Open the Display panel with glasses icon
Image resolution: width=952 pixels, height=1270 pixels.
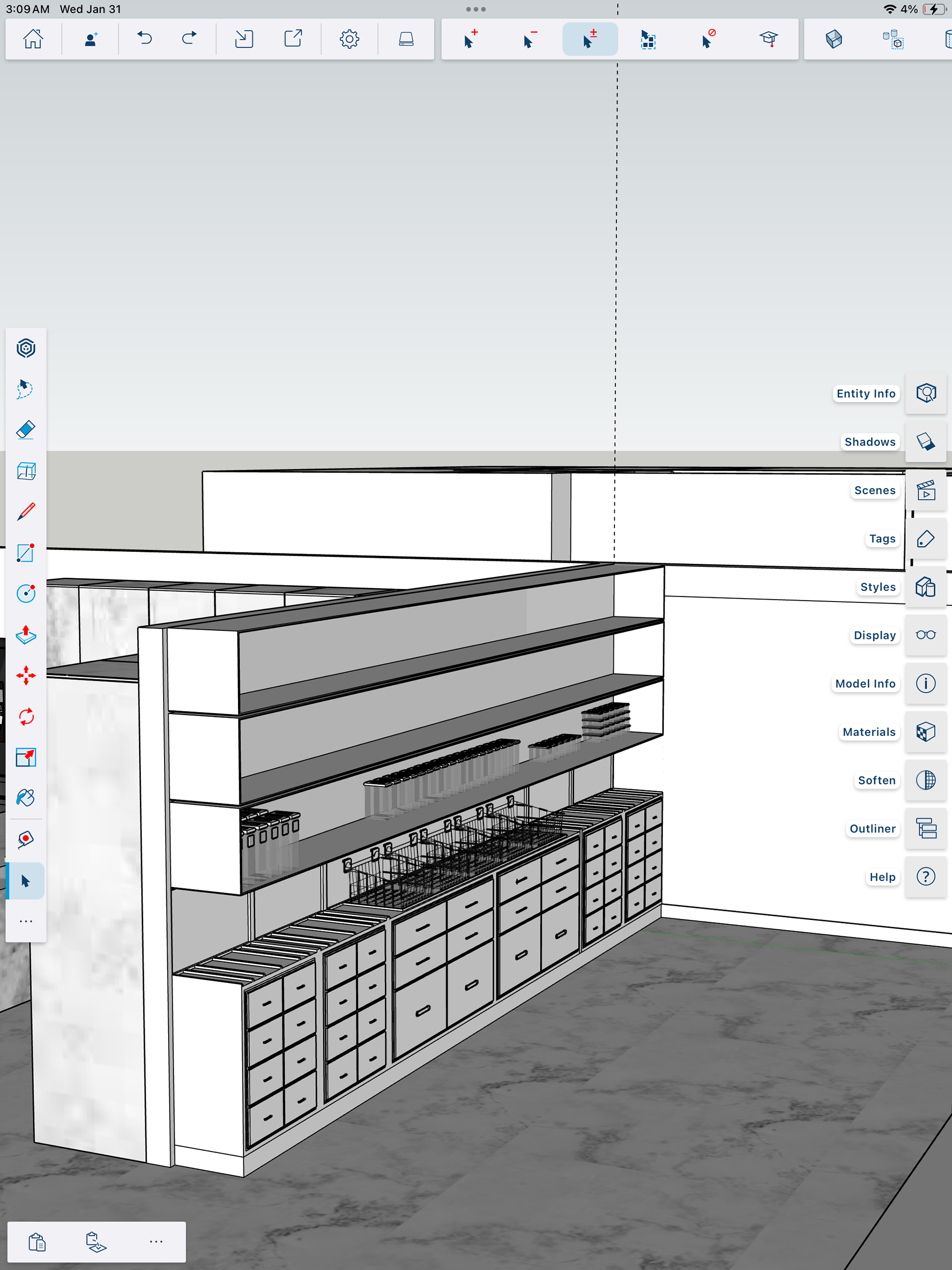click(925, 635)
